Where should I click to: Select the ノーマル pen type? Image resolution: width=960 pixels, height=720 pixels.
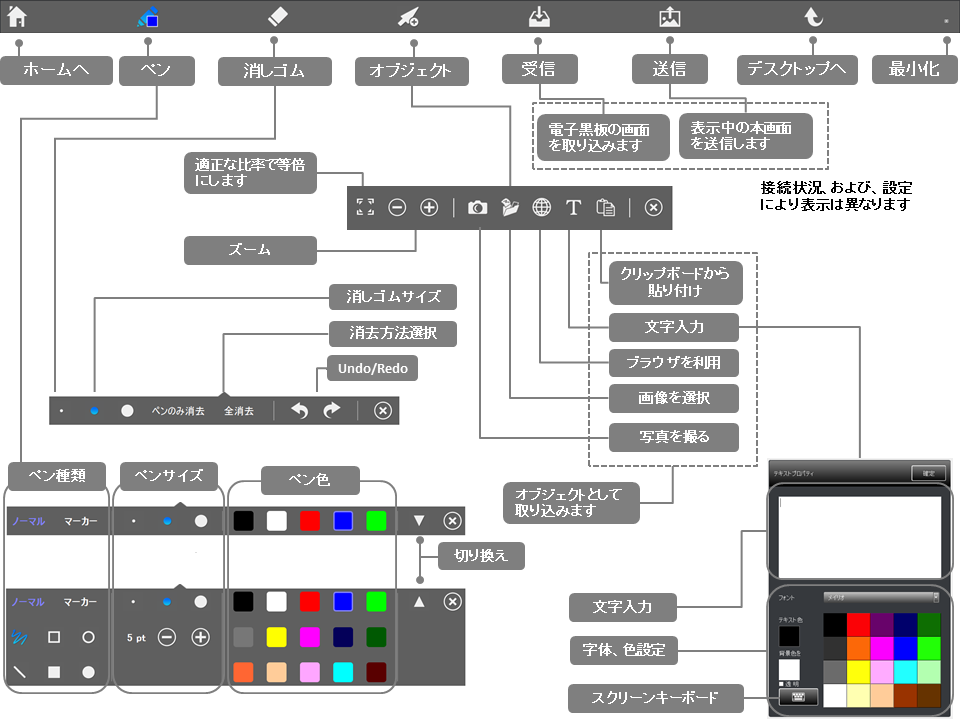28,520
